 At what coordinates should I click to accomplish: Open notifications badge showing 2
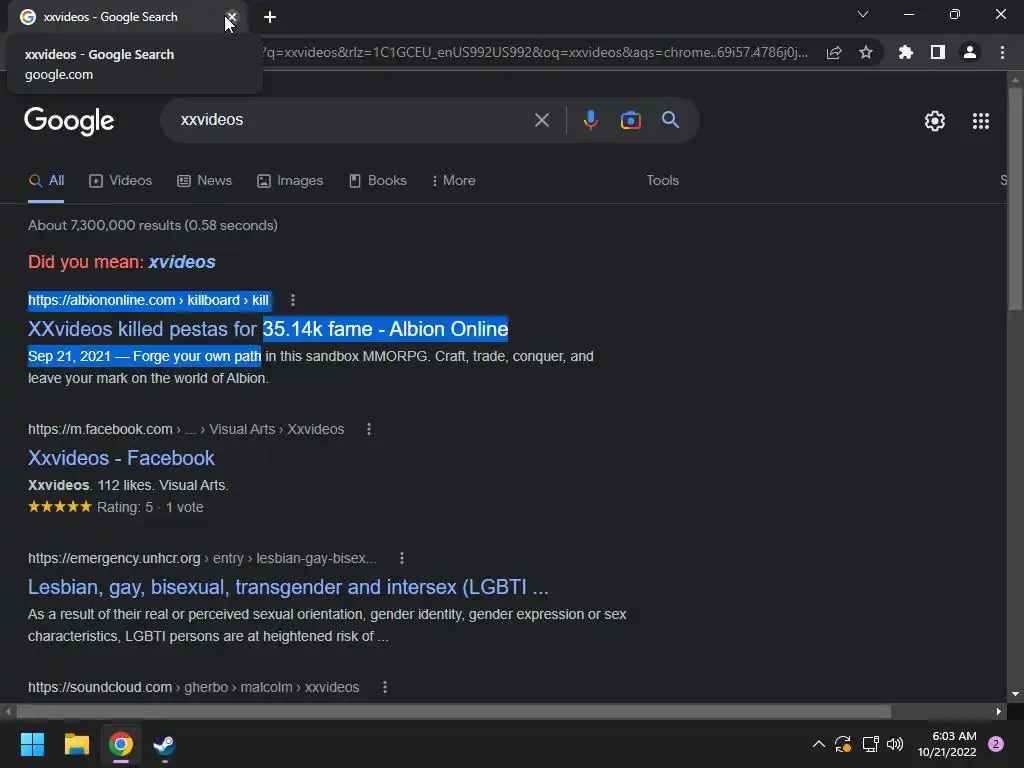coord(996,744)
